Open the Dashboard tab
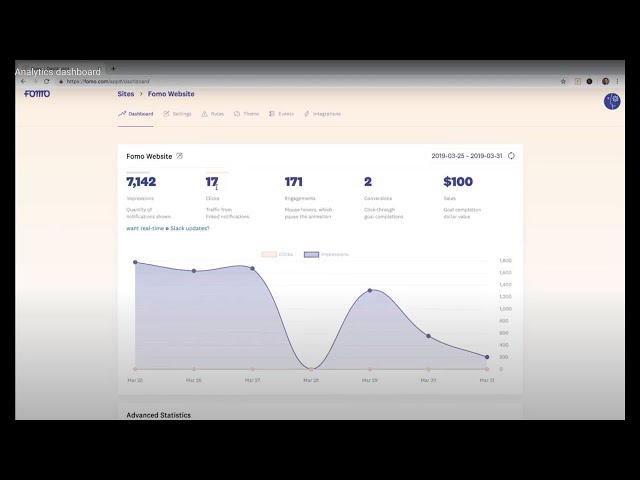This screenshot has height=480, width=640. (x=136, y=114)
